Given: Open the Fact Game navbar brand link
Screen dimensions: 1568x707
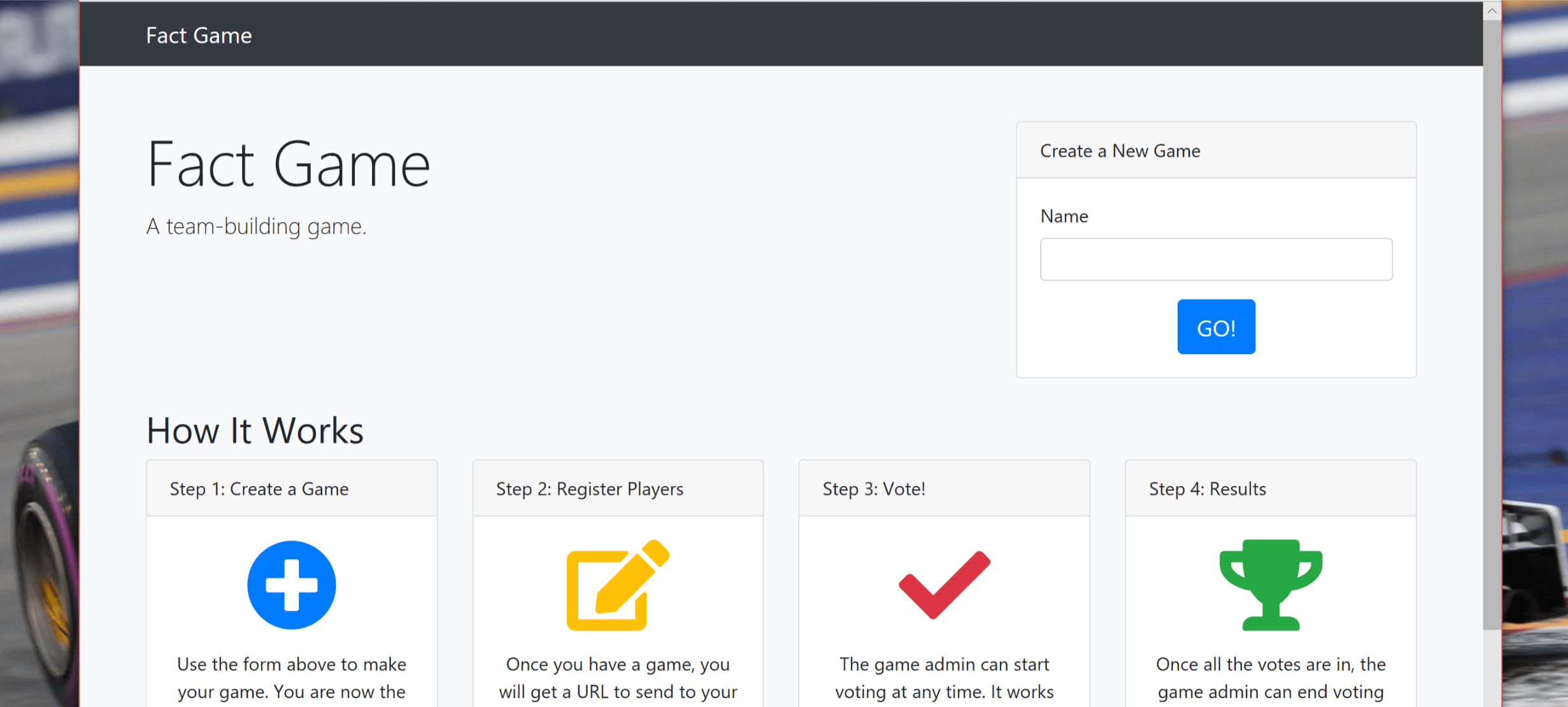Looking at the screenshot, I should [199, 35].
